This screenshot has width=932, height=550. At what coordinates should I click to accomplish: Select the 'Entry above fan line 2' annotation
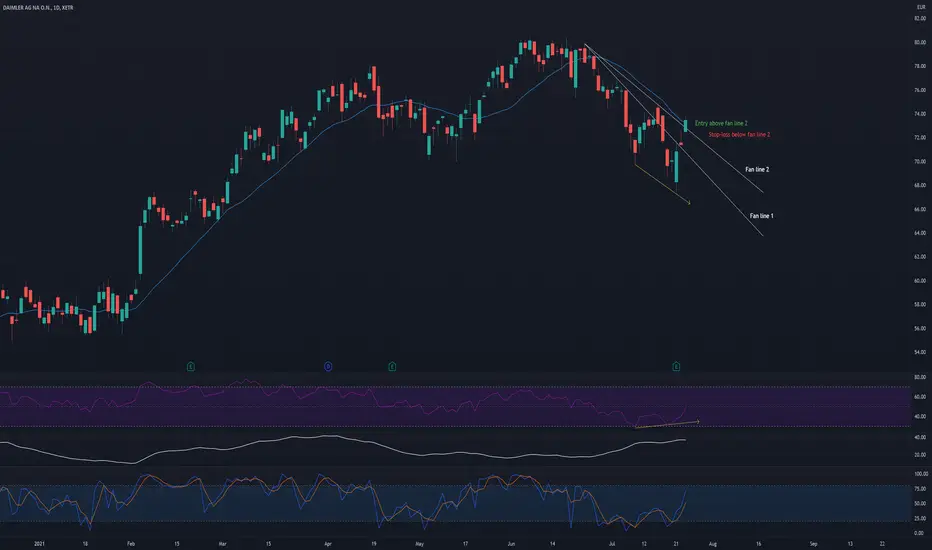coord(721,123)
